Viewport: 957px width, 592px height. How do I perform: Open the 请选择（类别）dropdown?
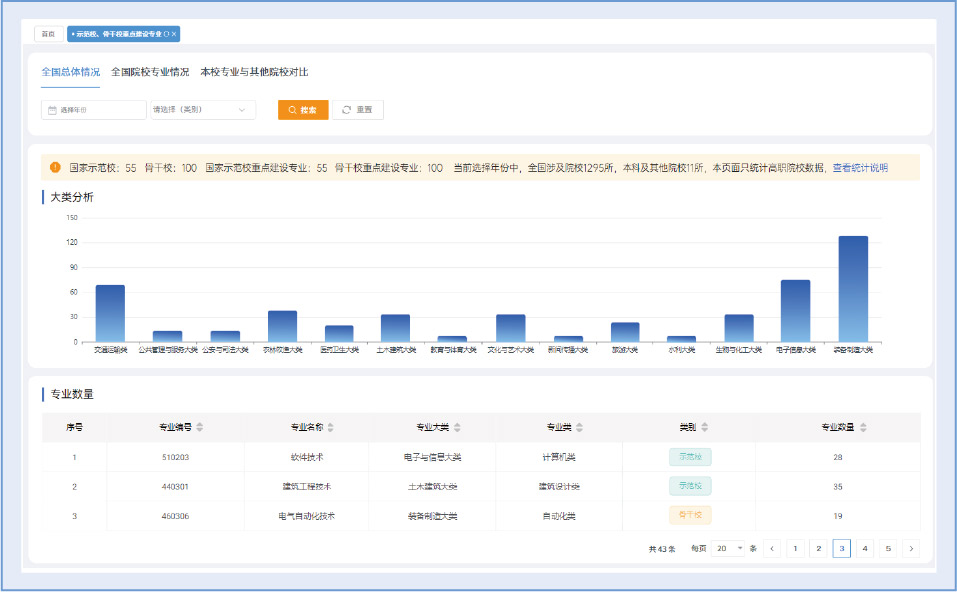(203, 110)
